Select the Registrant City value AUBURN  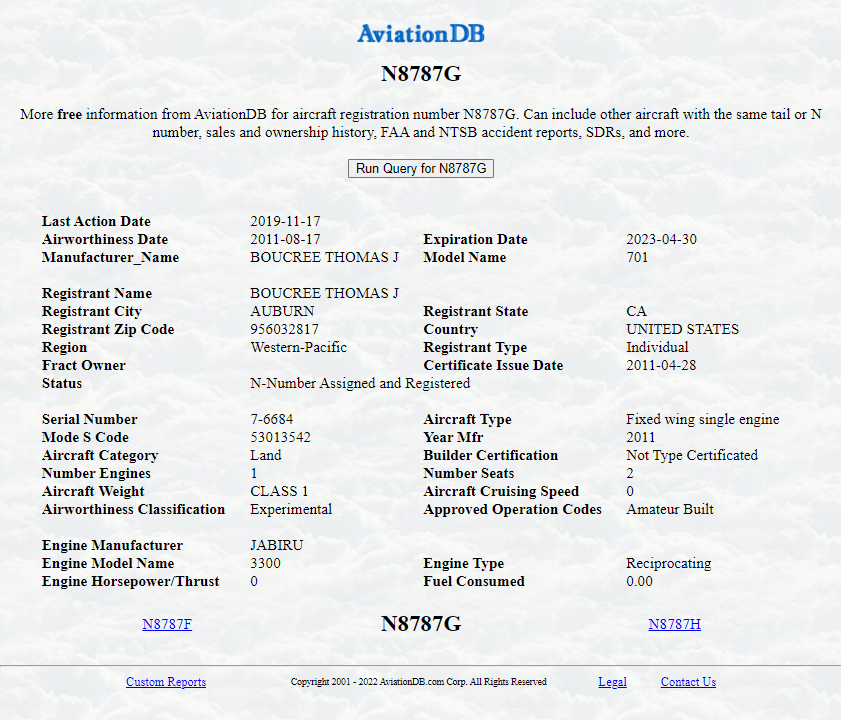[x=282, y=311]
